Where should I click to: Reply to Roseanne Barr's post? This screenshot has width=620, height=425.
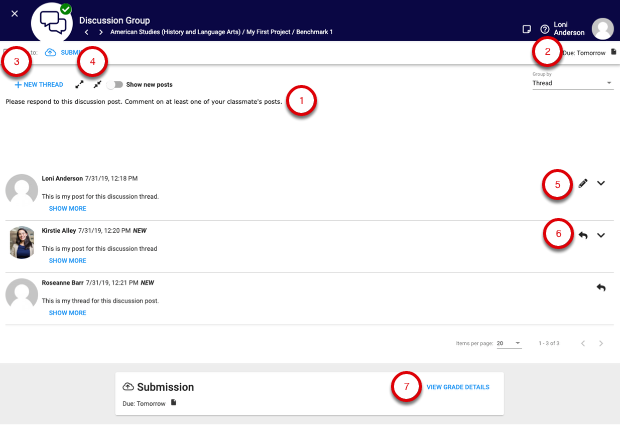pos(600,287)
